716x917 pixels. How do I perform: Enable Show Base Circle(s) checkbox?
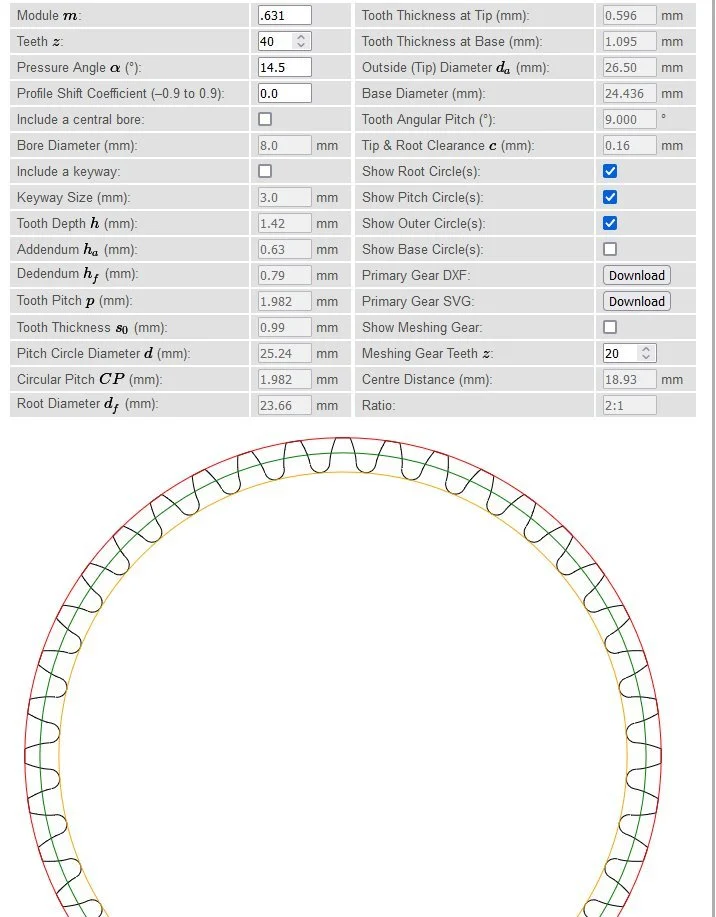click(x=610, y=249)
